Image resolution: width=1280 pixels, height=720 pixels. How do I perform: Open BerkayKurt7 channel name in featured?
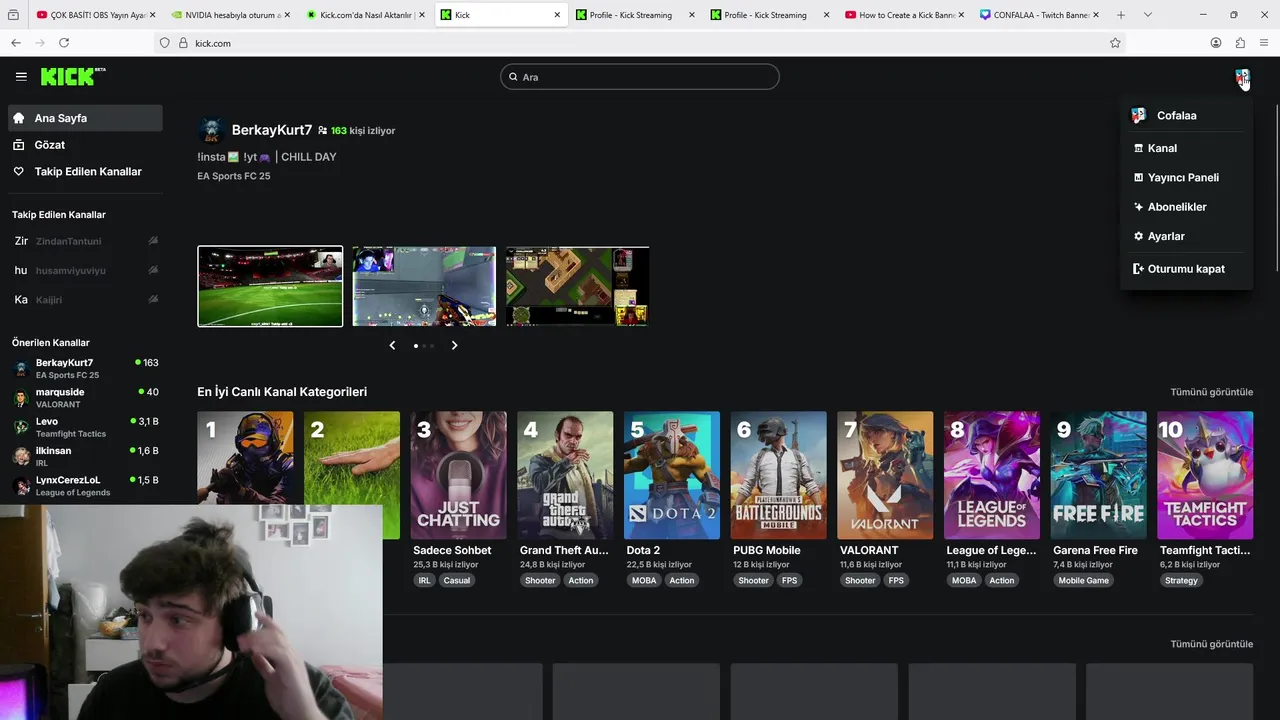272,130
